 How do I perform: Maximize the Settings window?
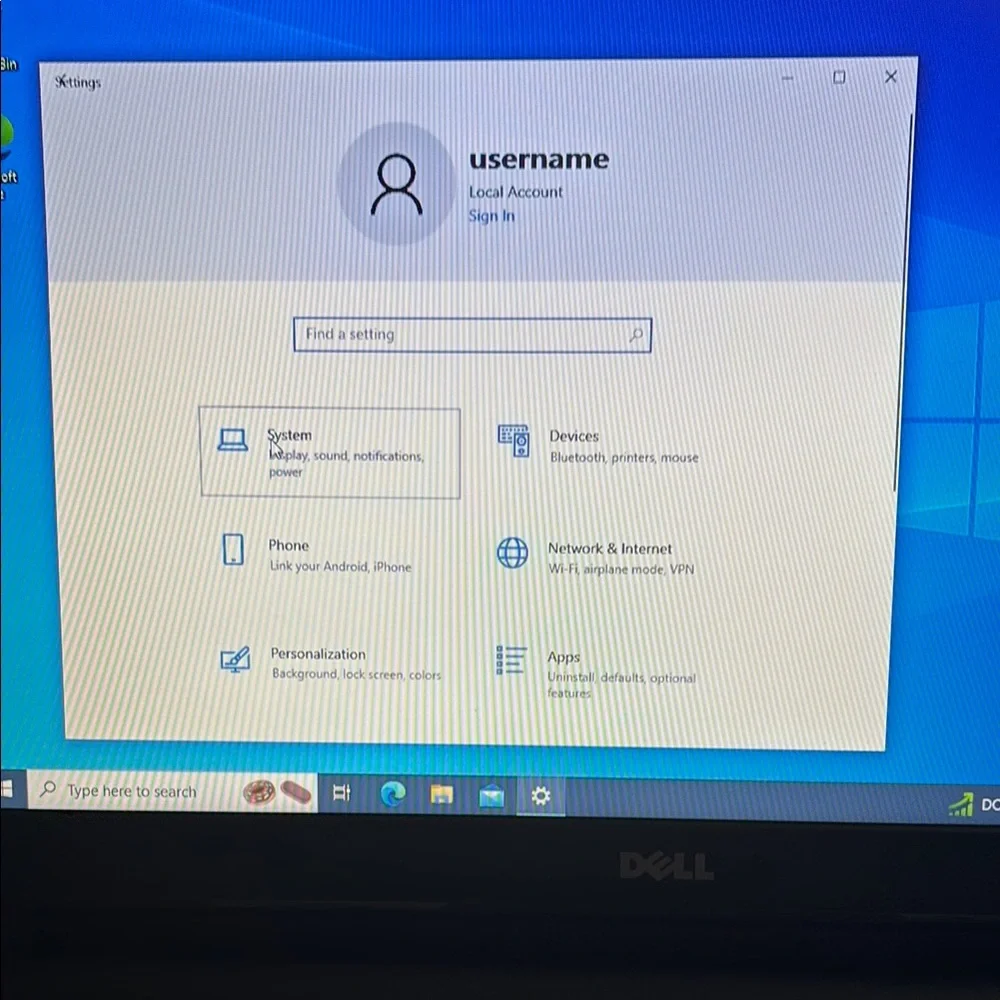click(839, 77)
